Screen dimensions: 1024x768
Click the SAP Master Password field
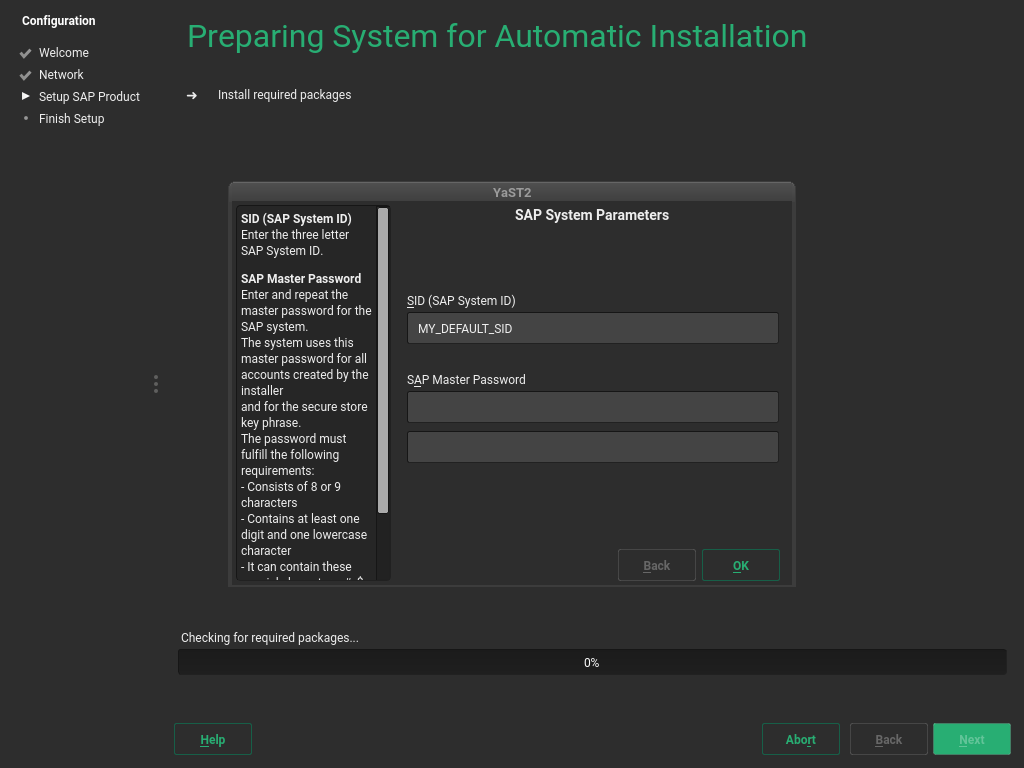(592, 406)
